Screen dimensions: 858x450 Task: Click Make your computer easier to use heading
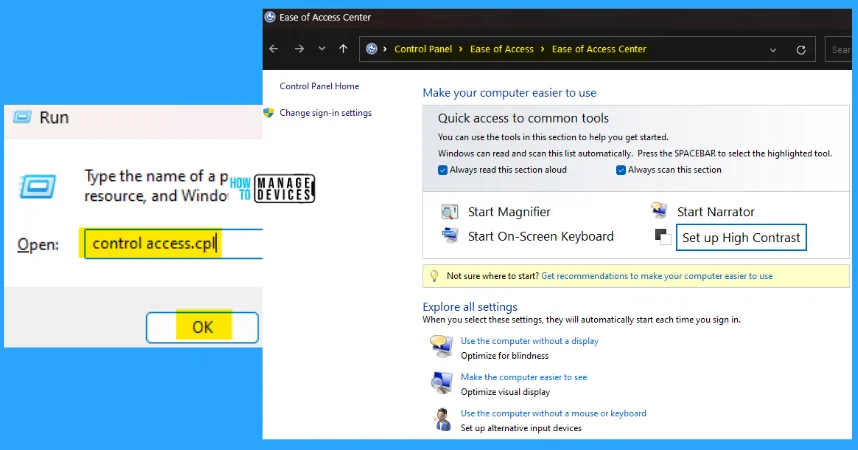pos(509,93)
